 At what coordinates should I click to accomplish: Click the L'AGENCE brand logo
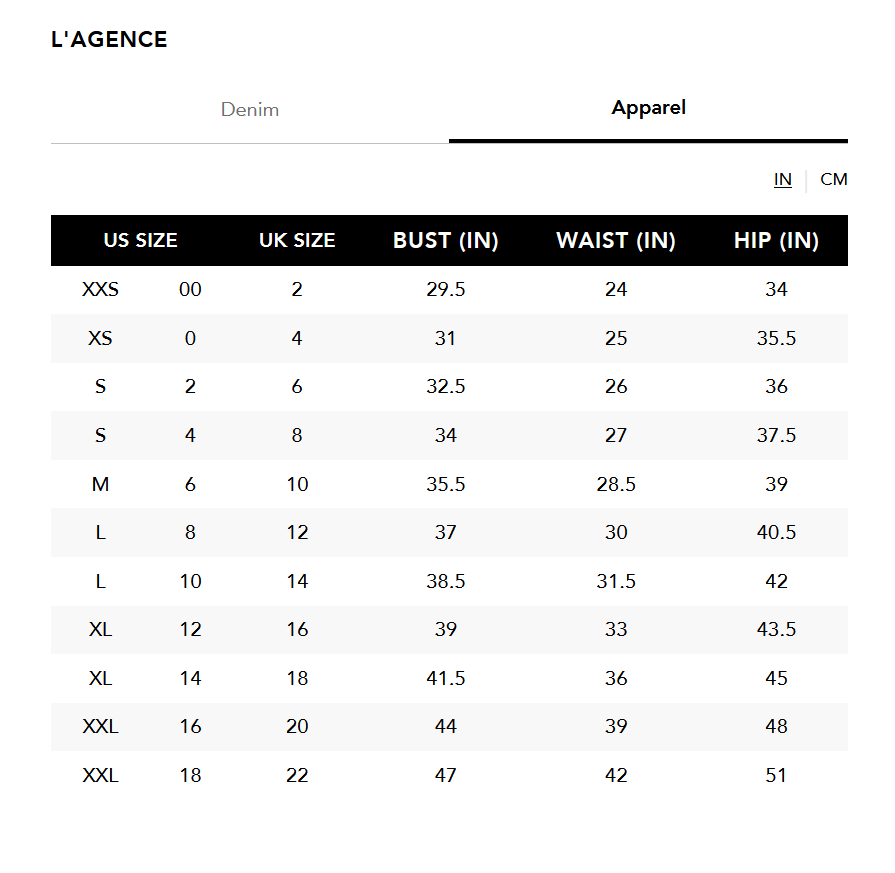point(109,40)
